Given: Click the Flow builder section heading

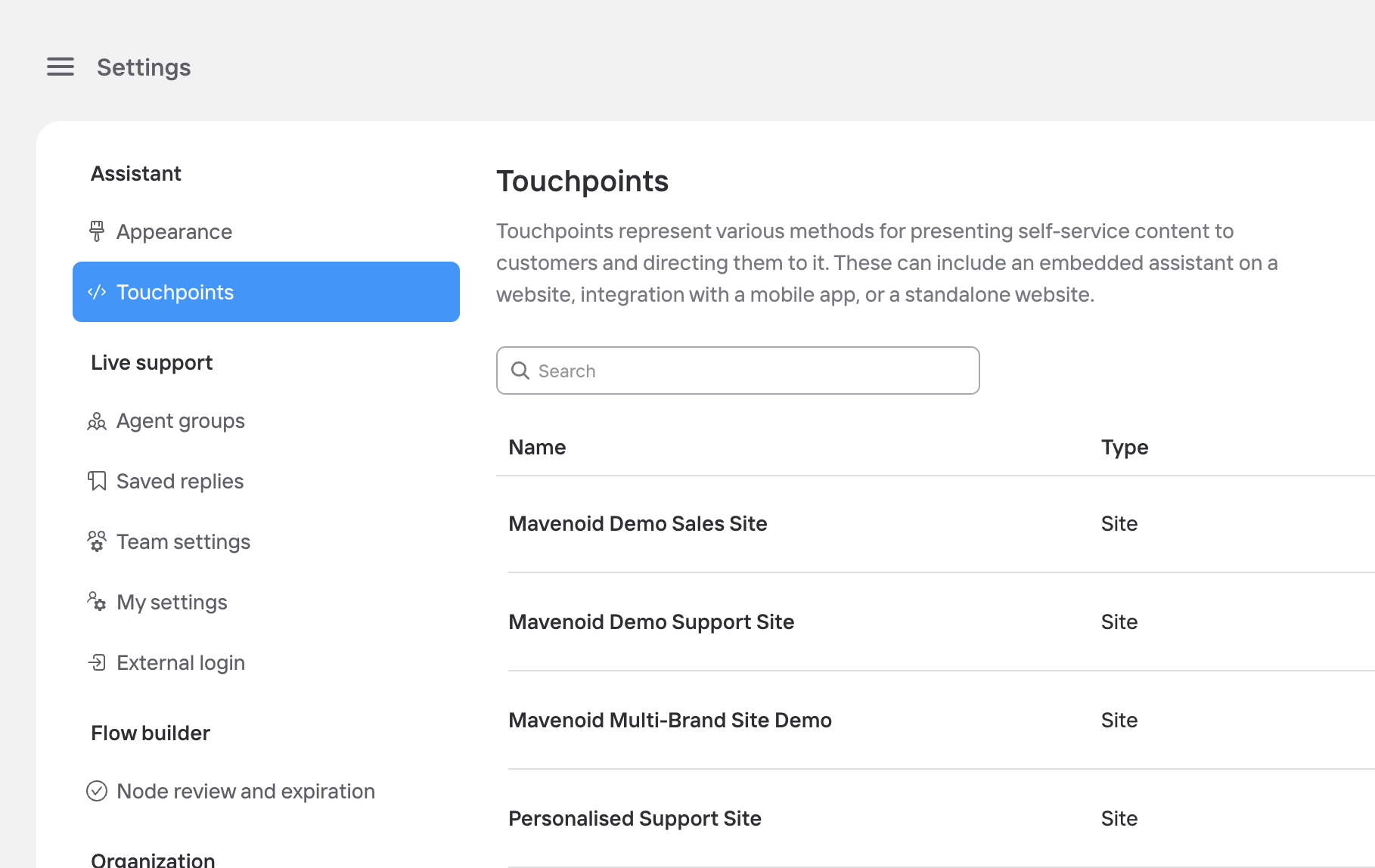Looking at the screenshot, I should click(151, 733).
